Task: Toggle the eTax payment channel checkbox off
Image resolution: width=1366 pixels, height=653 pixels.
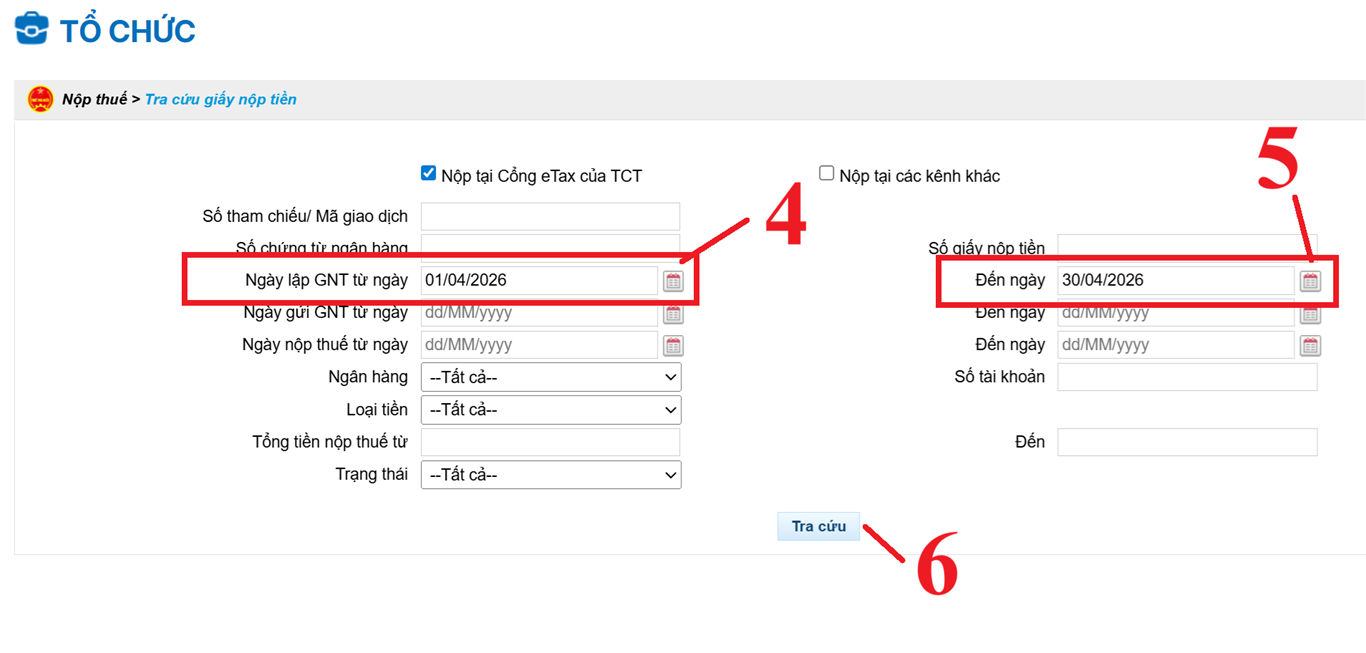Action: point(428,172)
